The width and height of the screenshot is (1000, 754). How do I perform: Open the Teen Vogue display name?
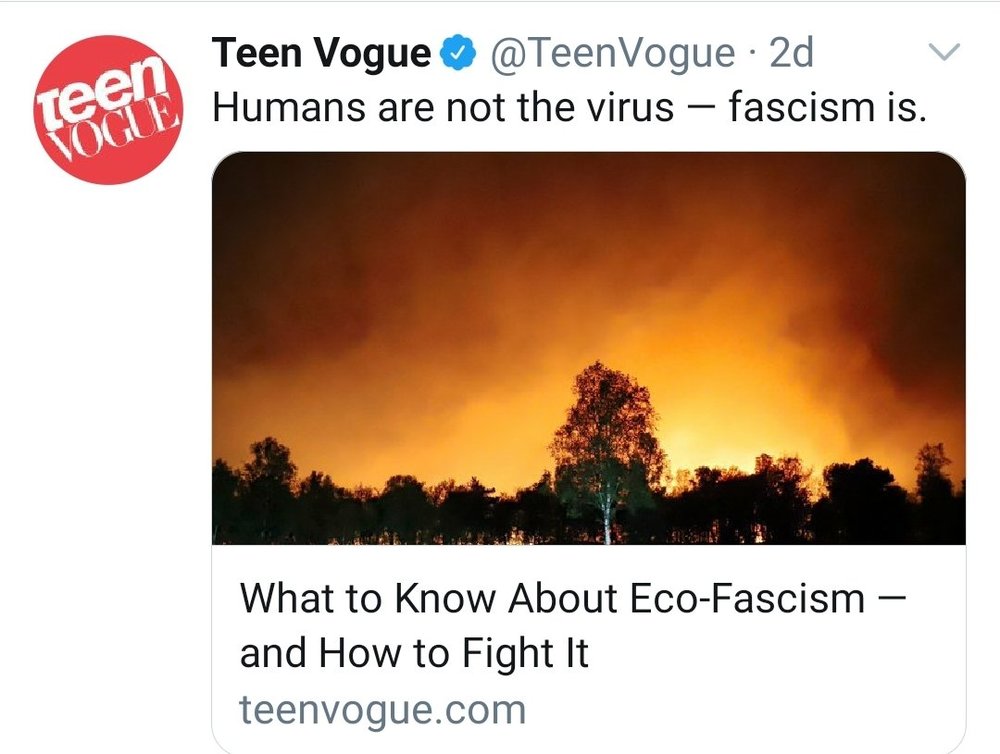(322, 55)
